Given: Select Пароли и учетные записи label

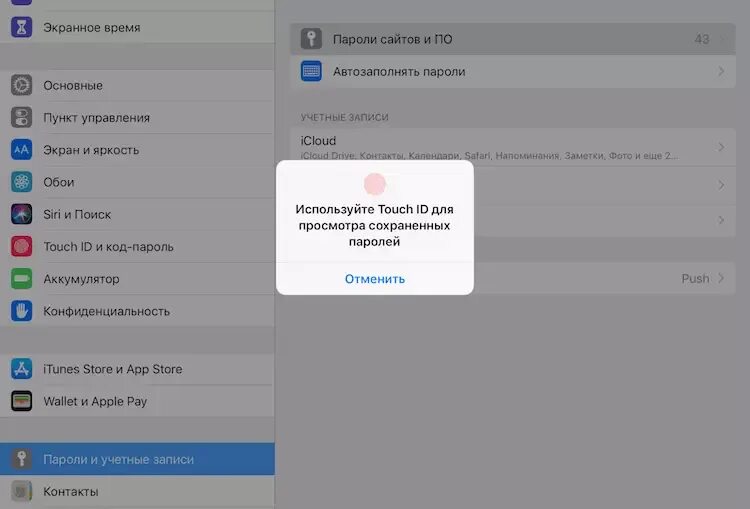Looking at the screenshot, I should pyautogui.click(x=118, y=459).
